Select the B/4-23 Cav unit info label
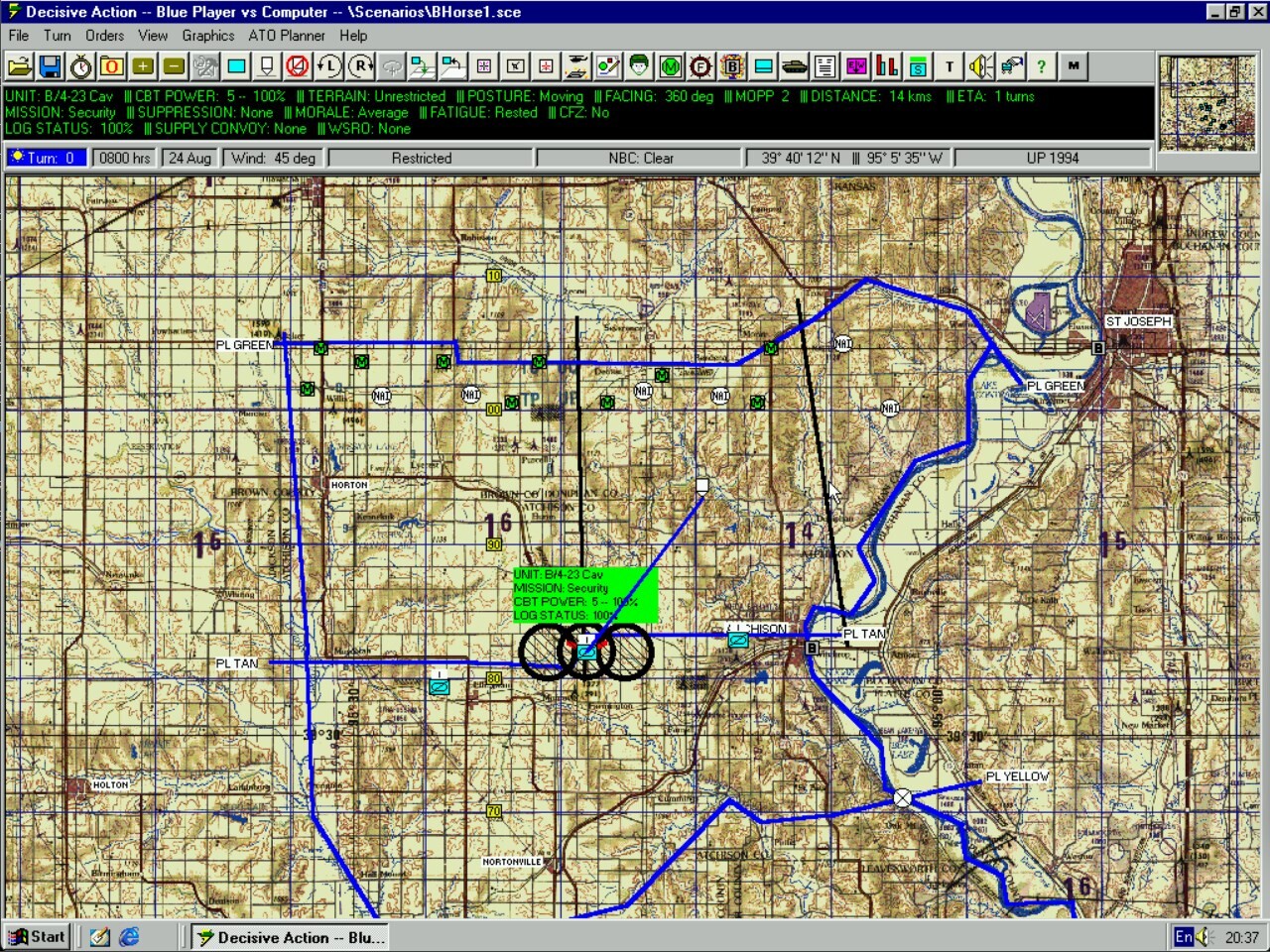Viewport: 1270px width, 952px height. (x=585, y=595)
